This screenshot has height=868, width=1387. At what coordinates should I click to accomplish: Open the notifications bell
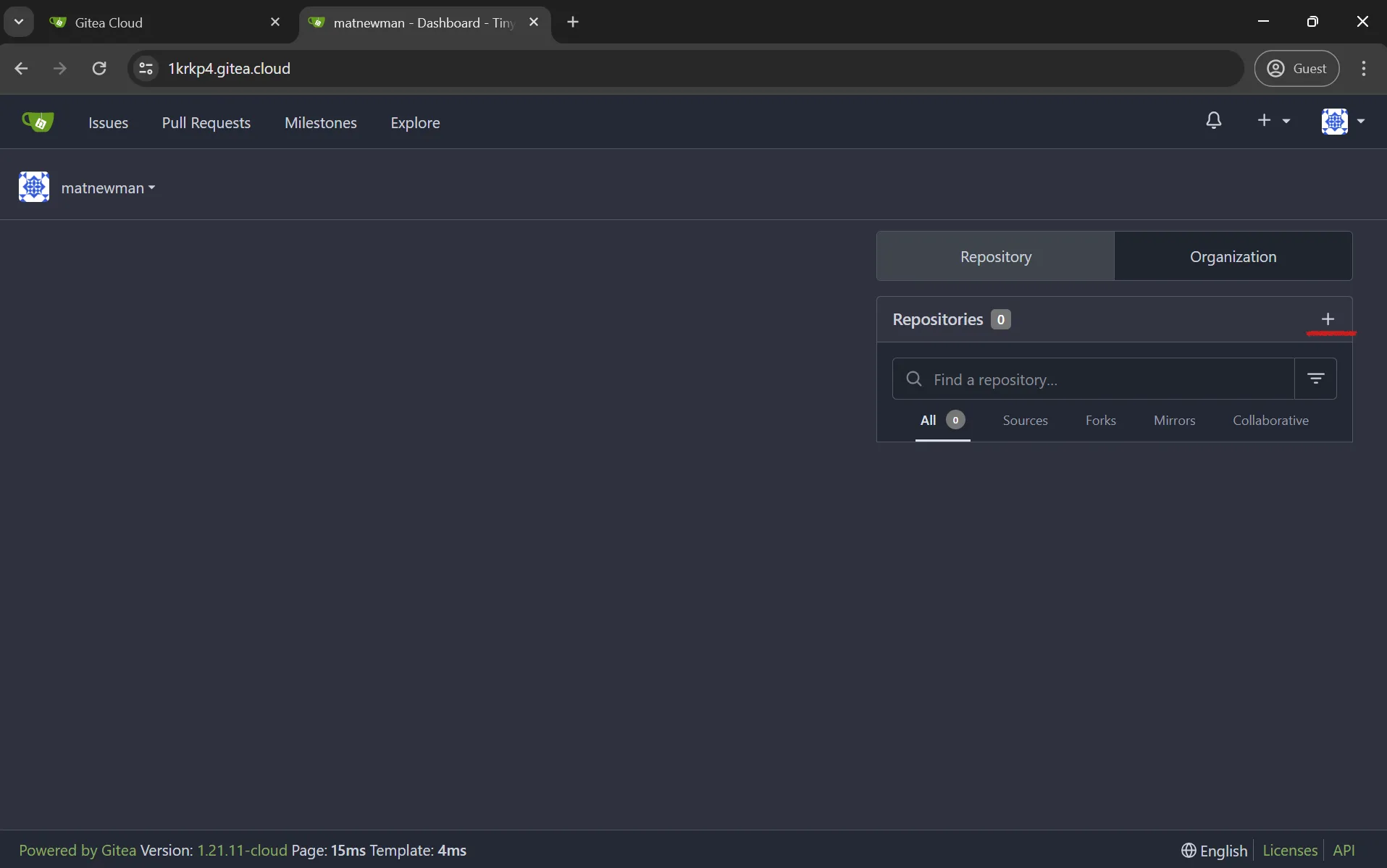coord(1214,120)
